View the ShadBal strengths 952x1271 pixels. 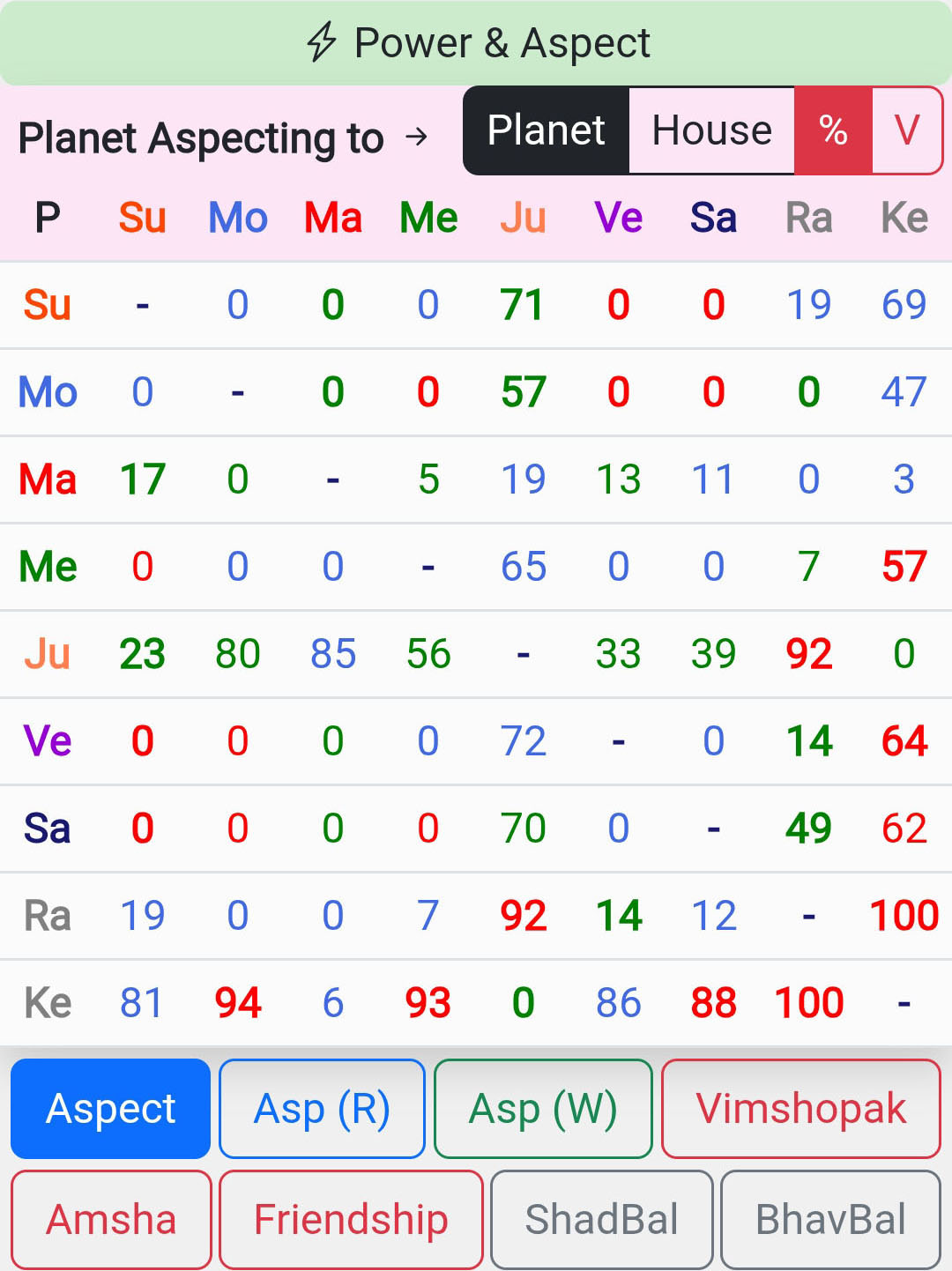(601, 1220)
